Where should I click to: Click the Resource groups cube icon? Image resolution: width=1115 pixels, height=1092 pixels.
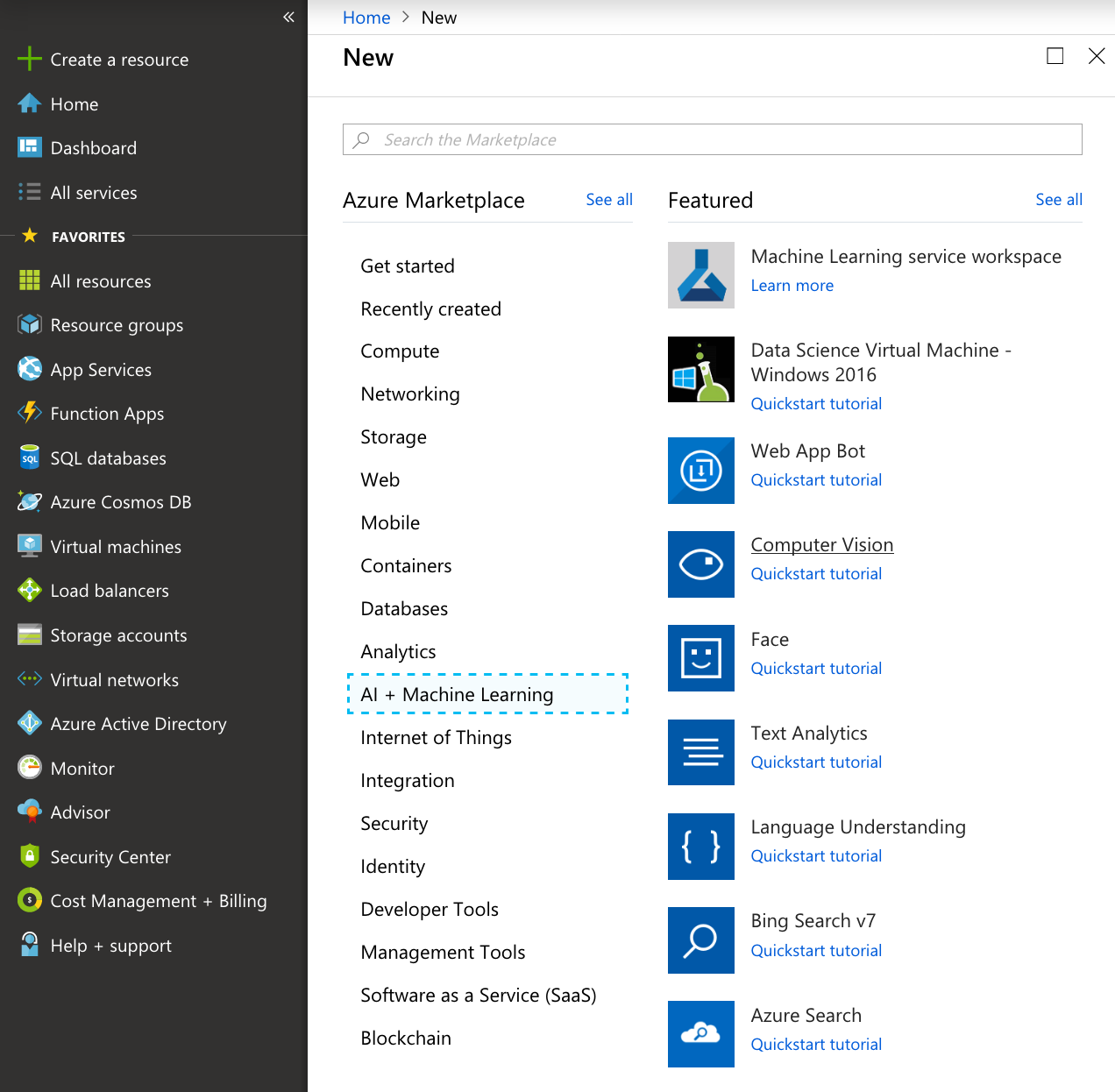tap(30, 324)
